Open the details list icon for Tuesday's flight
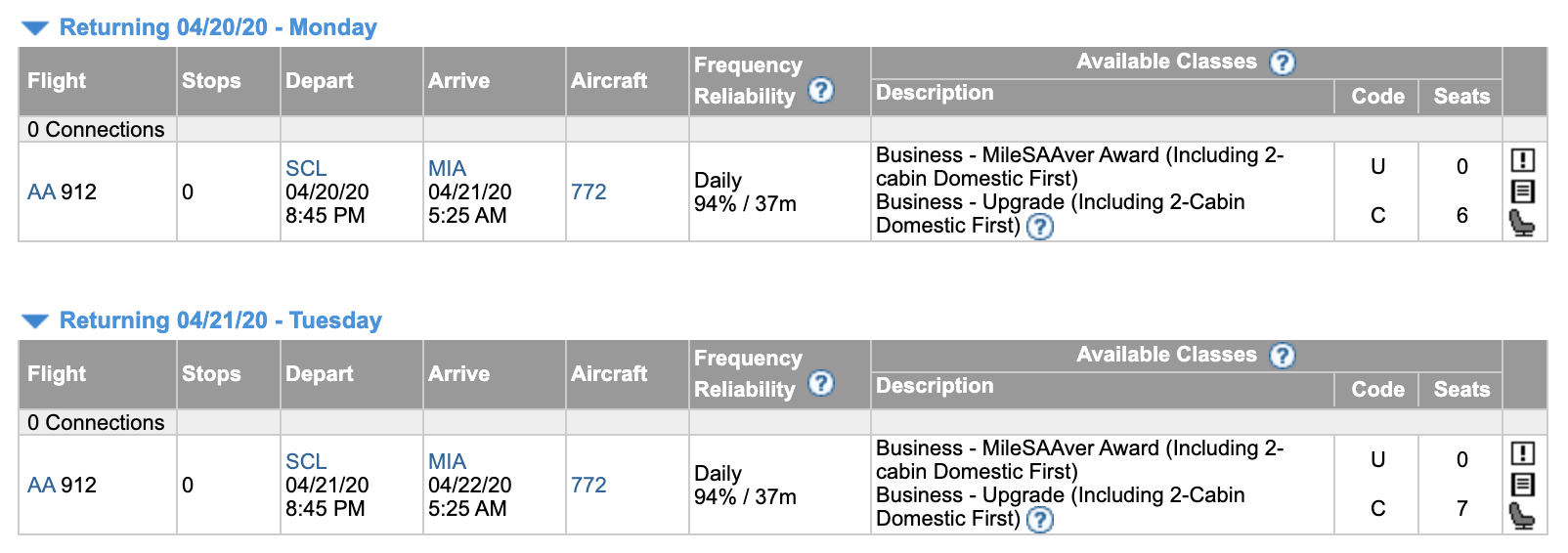This screenshot has height=553, width=1568. coord(1523,485)
